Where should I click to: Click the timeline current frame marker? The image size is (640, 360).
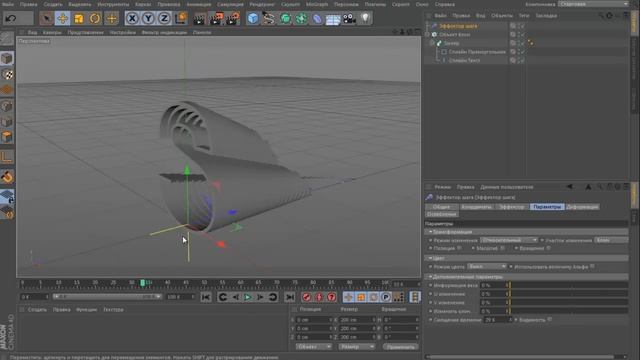click(142, 282)
